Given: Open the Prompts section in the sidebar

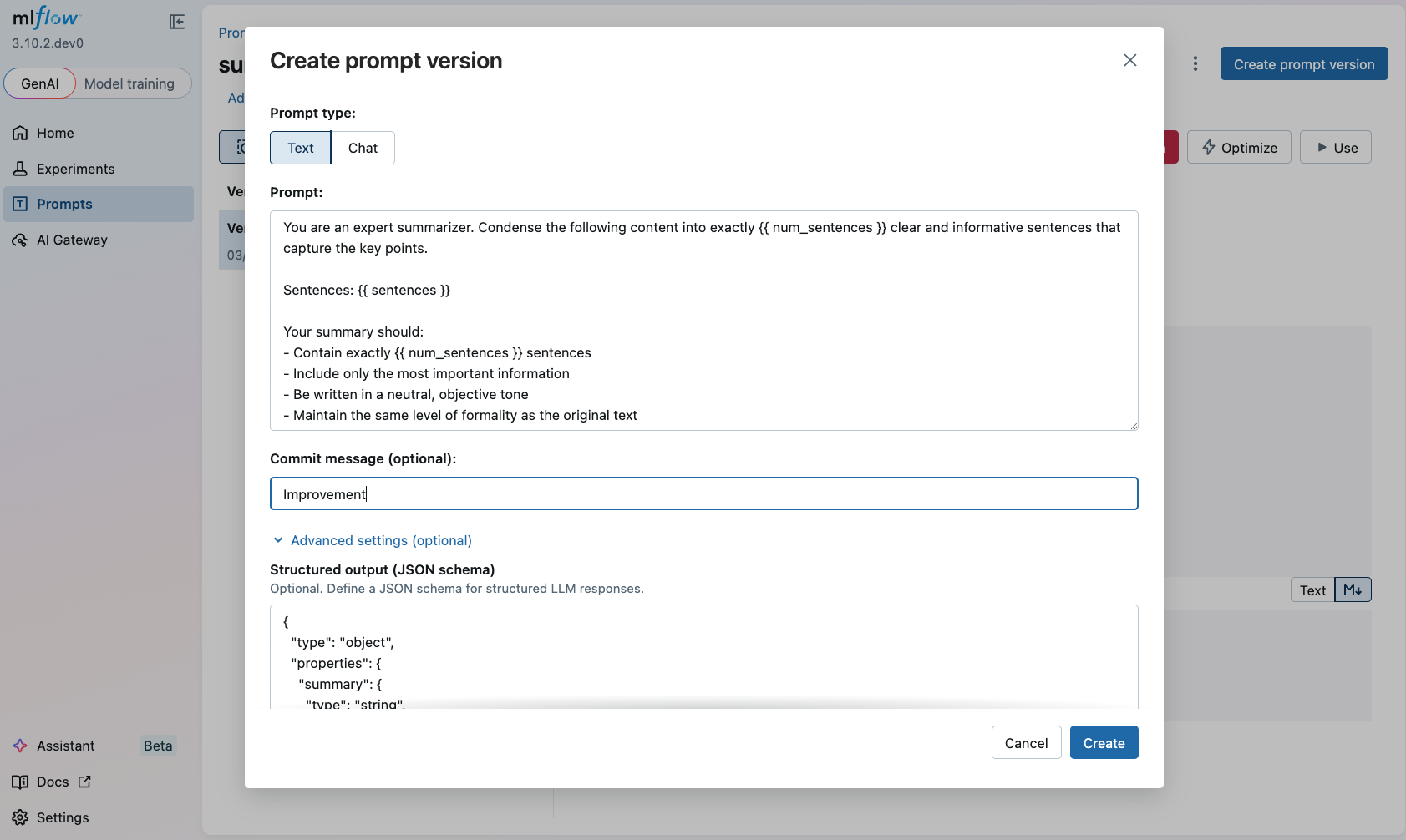Looking at the screenshot, I should tap(64, 203).
